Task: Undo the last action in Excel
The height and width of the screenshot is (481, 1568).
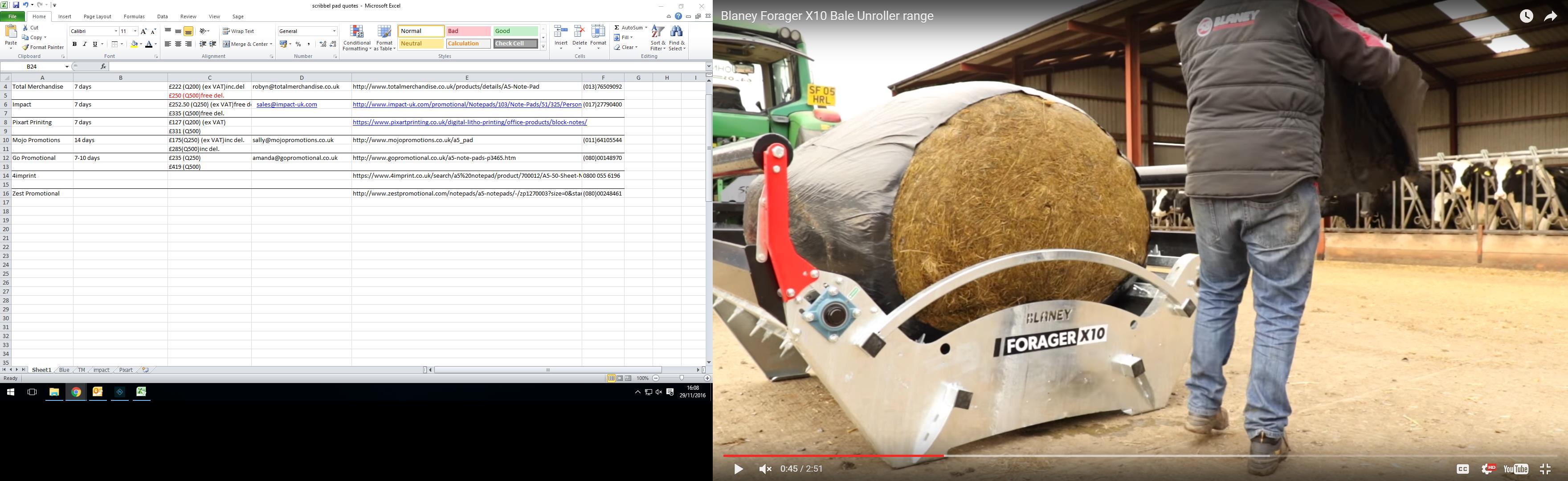Action: (25, 5)
